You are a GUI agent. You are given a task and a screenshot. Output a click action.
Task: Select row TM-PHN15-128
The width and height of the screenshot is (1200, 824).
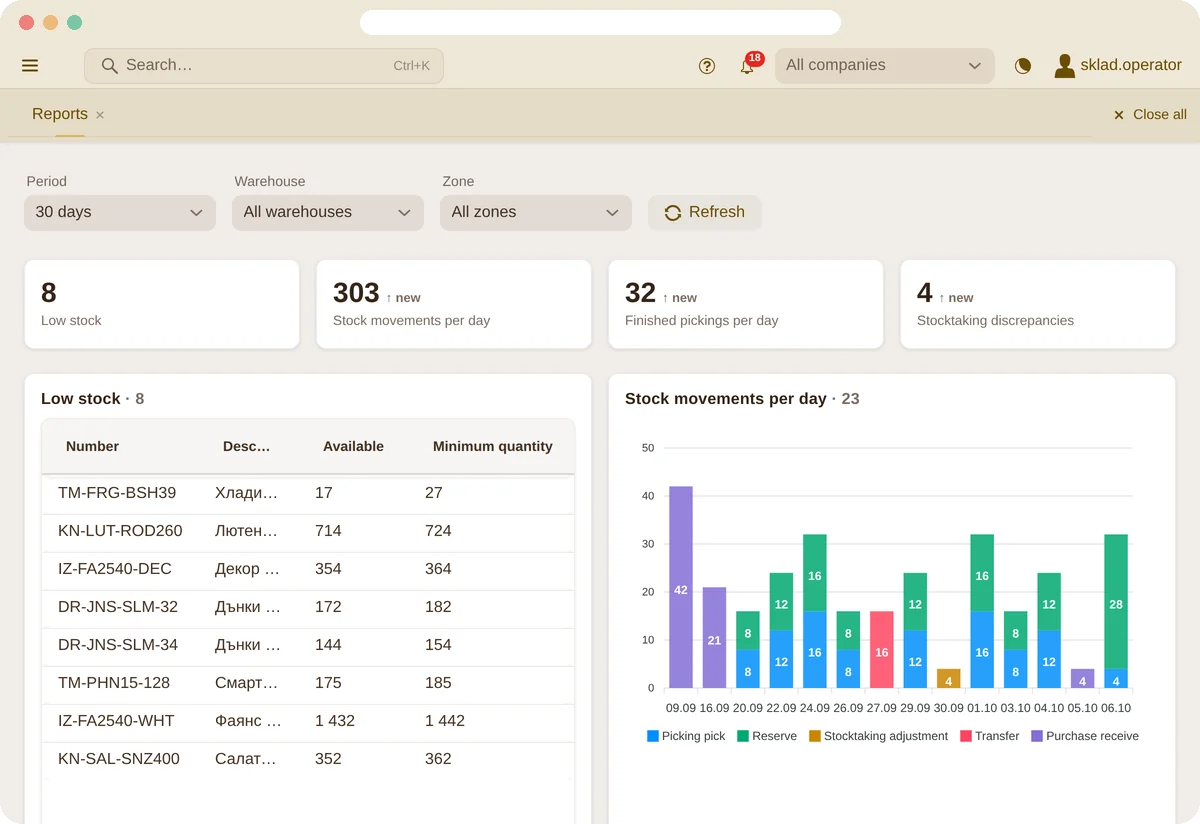pos(308,683)
